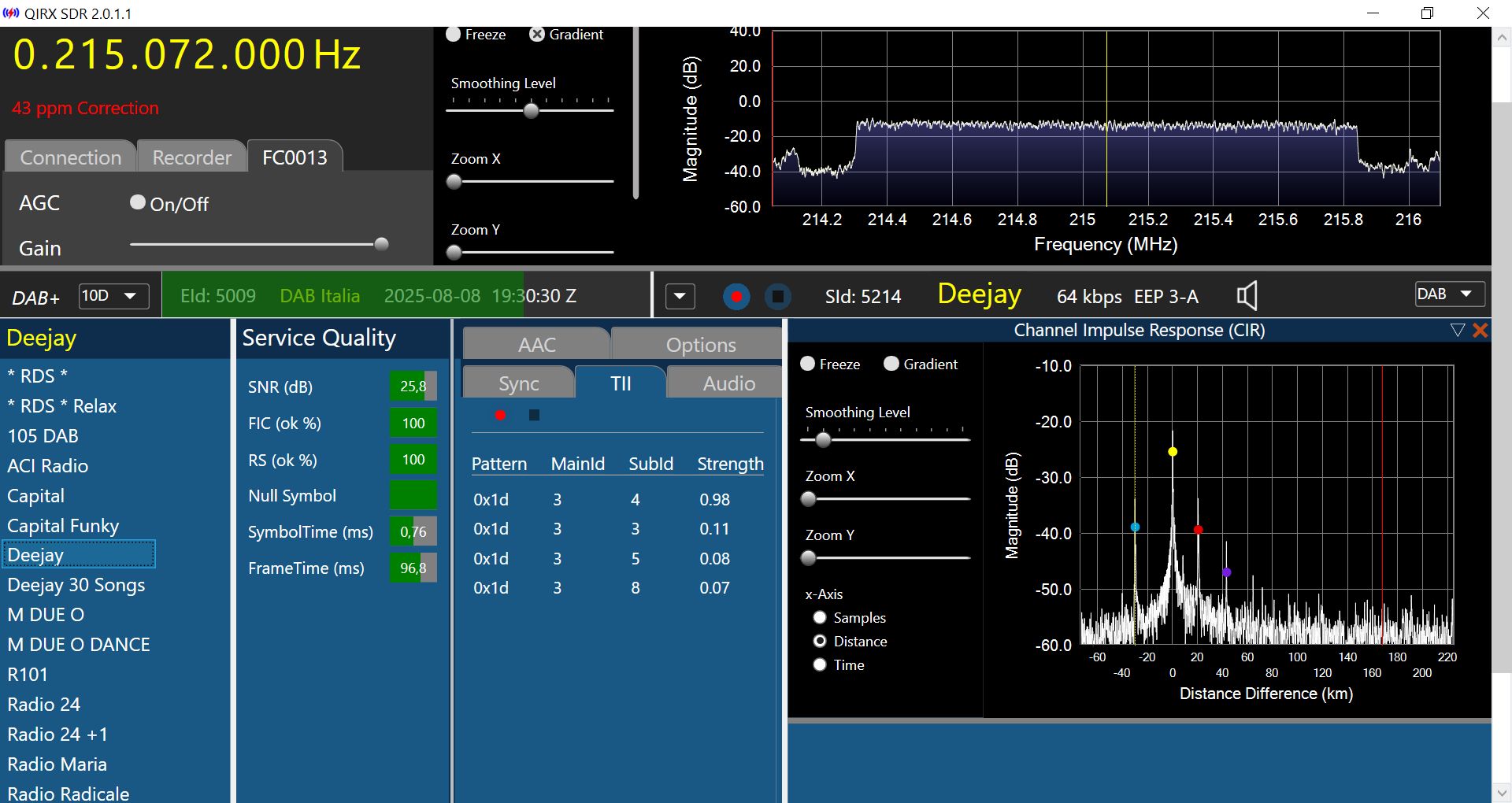This screenshot has width=1512, height=803.
Task: Click the stop recording square button
Action: [778, 297]
